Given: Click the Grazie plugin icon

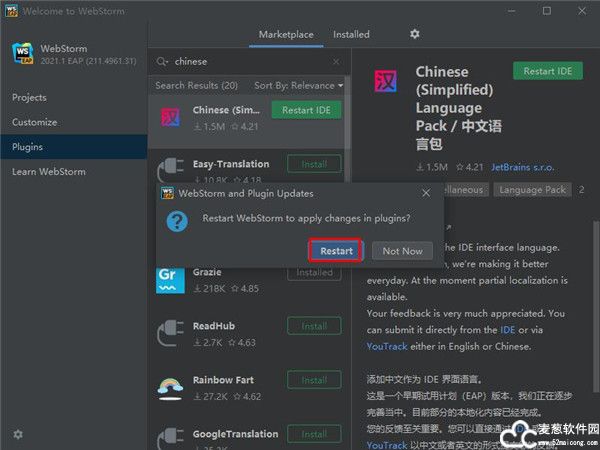Looking at the screenshot, I should click(170, 280).
